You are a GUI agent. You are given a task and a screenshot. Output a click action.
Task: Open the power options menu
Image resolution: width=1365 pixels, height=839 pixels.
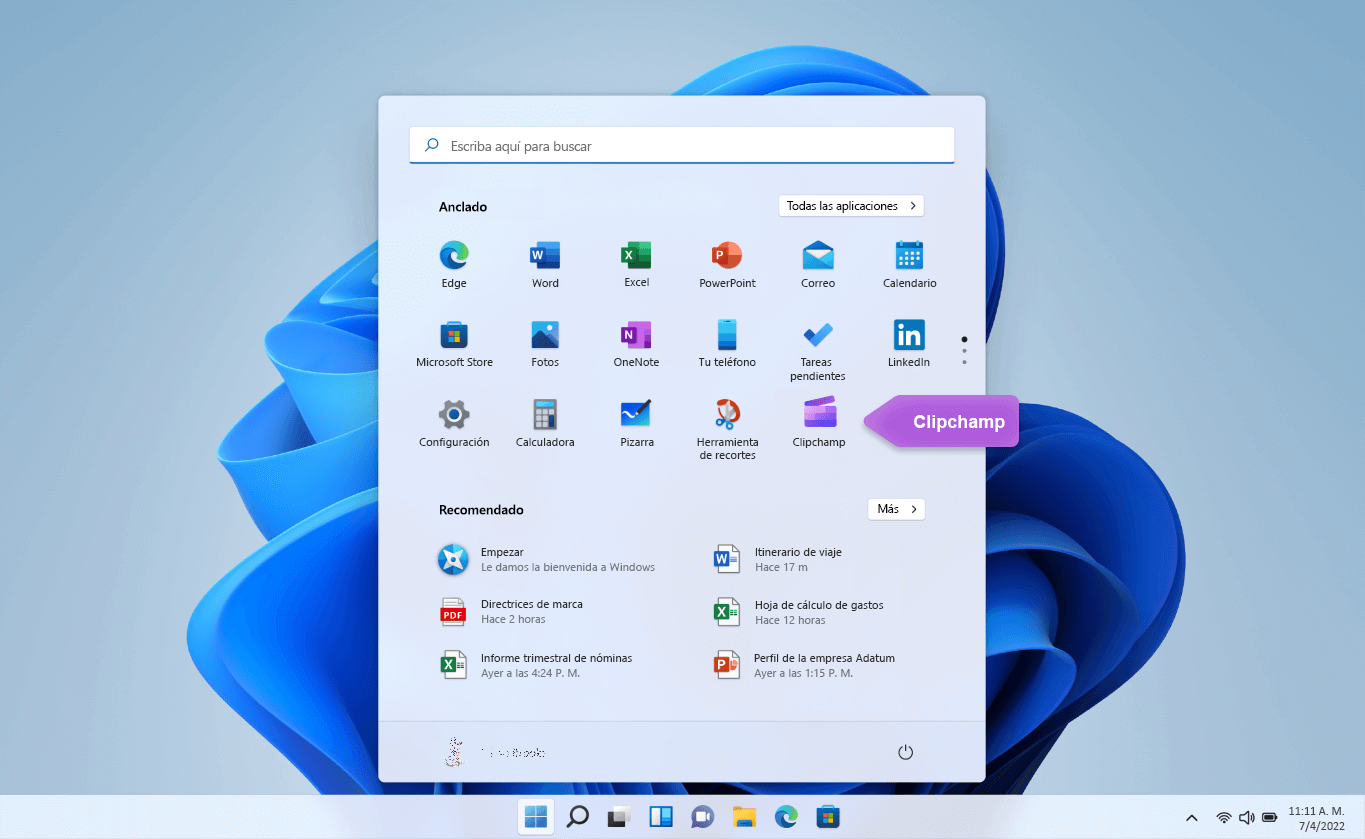pyautogui.click(x=905, y=751)
